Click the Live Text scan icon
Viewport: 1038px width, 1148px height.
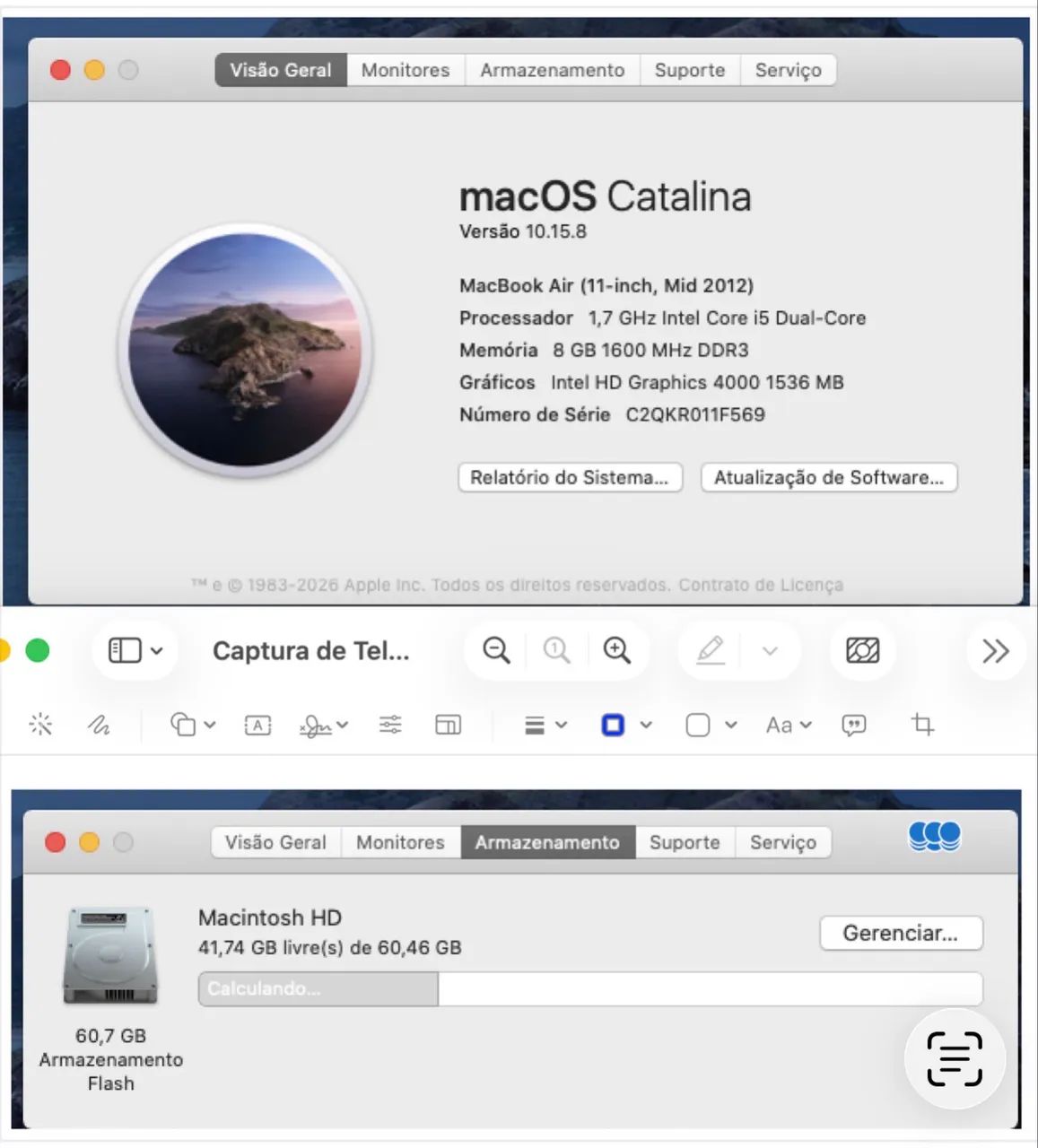955,1058
